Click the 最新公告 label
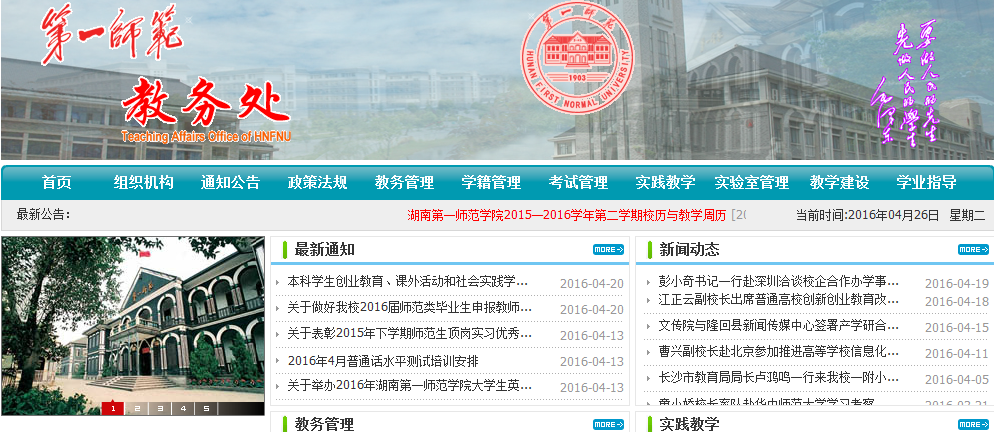Screen dimensions: 994x432 (x=43, y=214)
